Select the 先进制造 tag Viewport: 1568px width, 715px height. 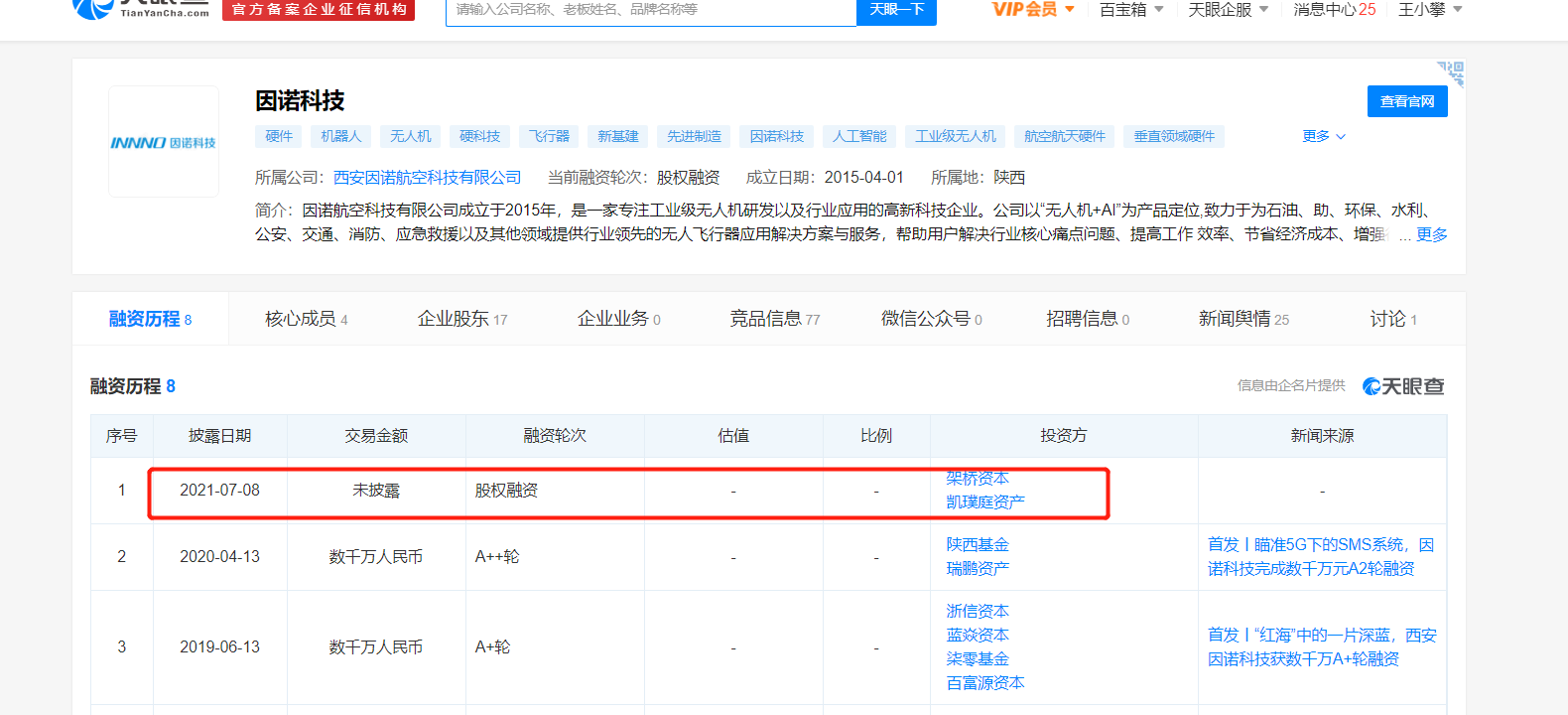click(x=695, y=136)
